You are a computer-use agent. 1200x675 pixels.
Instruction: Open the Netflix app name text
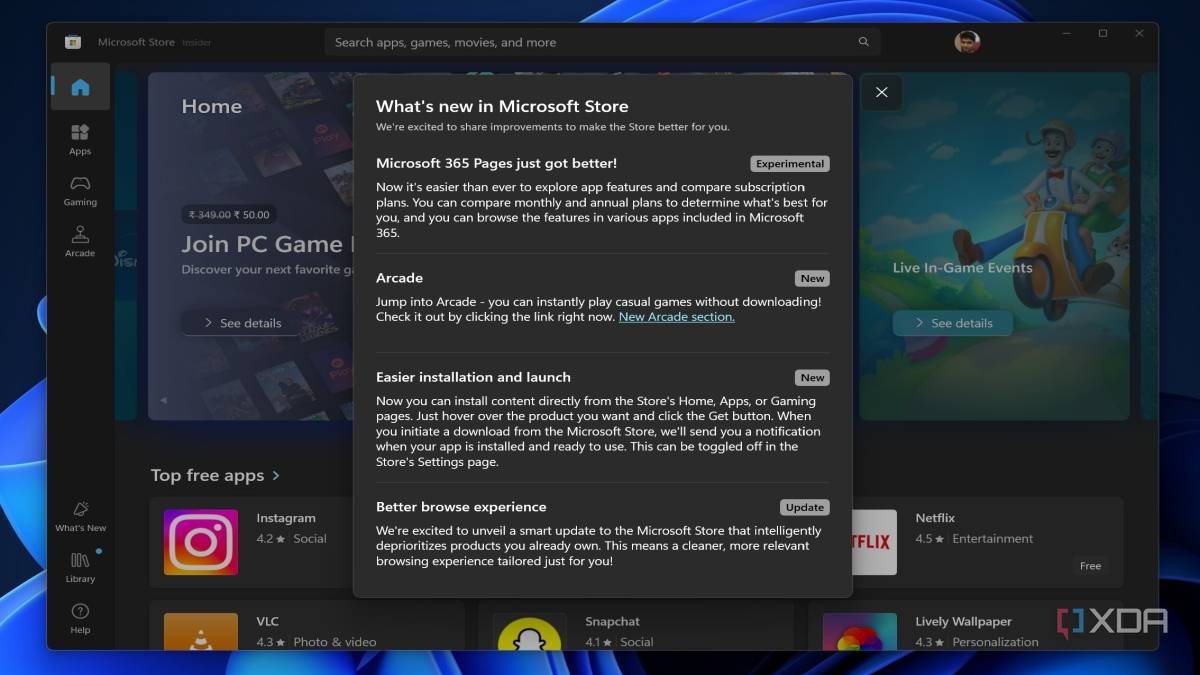coord(935,518)
